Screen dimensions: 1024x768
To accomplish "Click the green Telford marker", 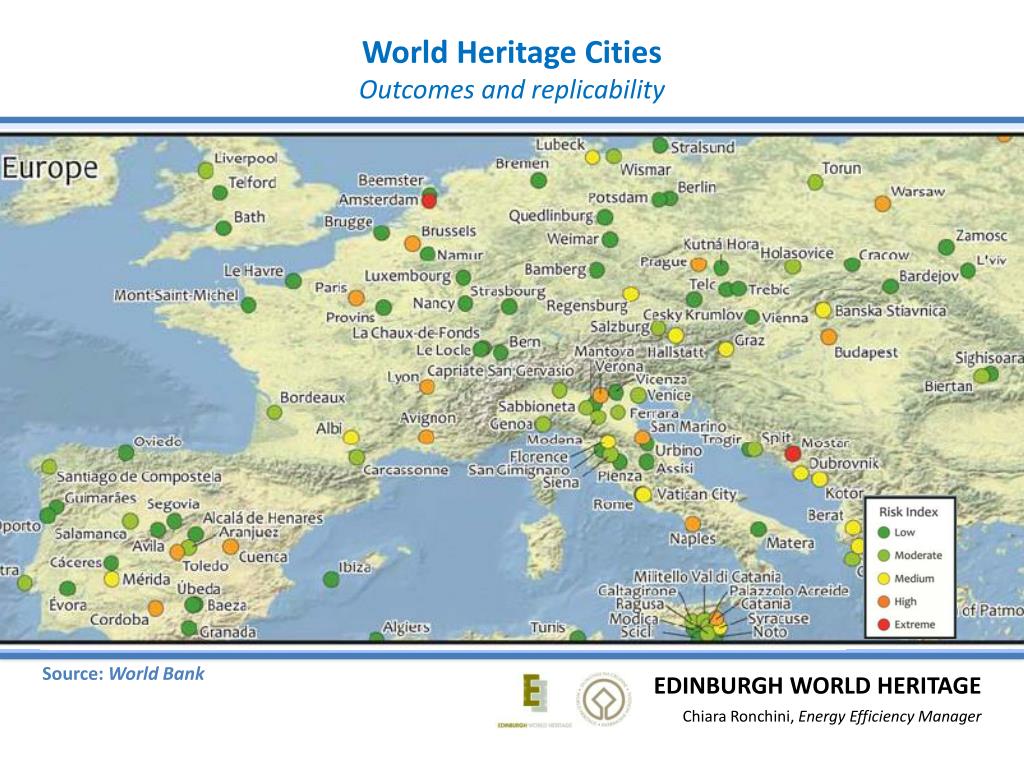I will coord(220,193).
